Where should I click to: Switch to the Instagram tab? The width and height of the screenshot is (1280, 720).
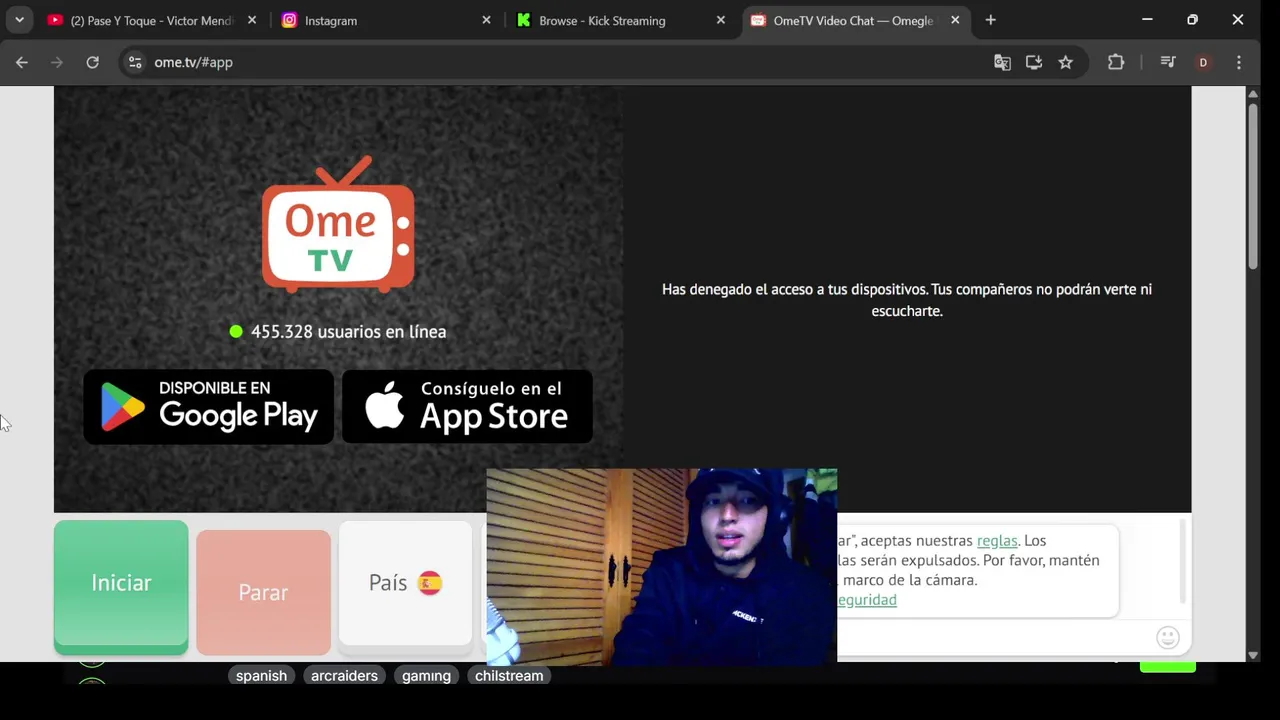[x=387, y=20]
